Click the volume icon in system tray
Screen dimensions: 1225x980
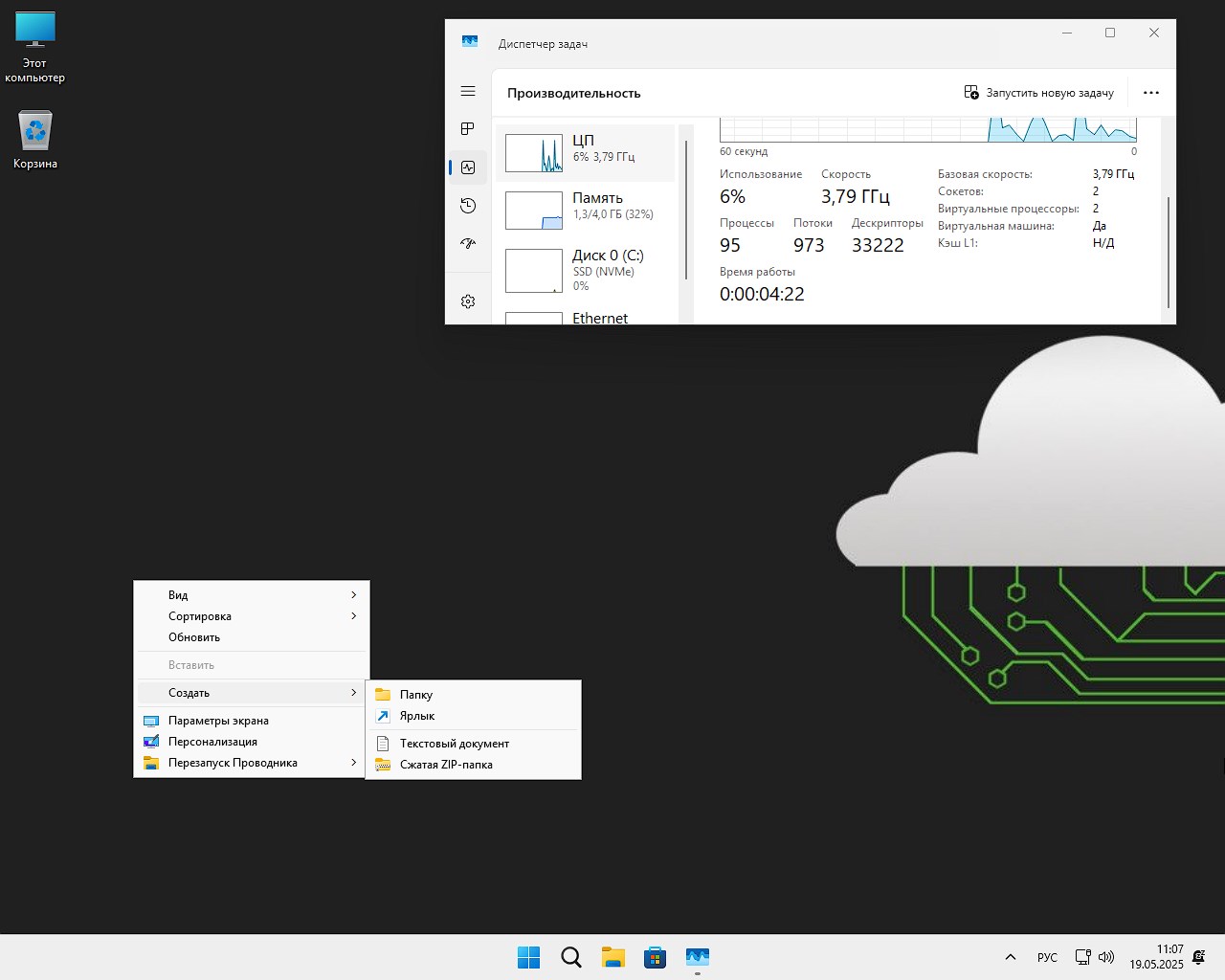(1106, 957)
